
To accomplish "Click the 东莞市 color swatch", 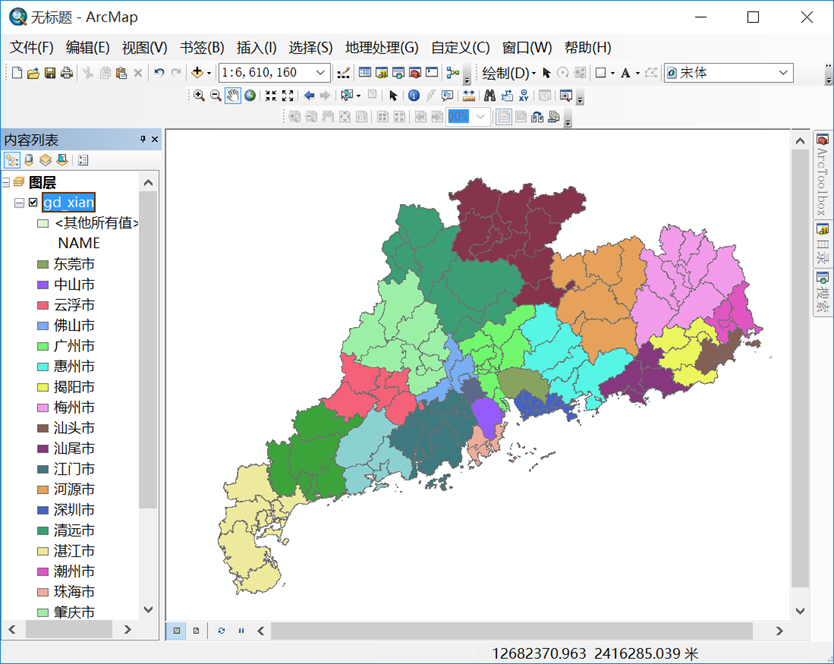I will [43, 264].
